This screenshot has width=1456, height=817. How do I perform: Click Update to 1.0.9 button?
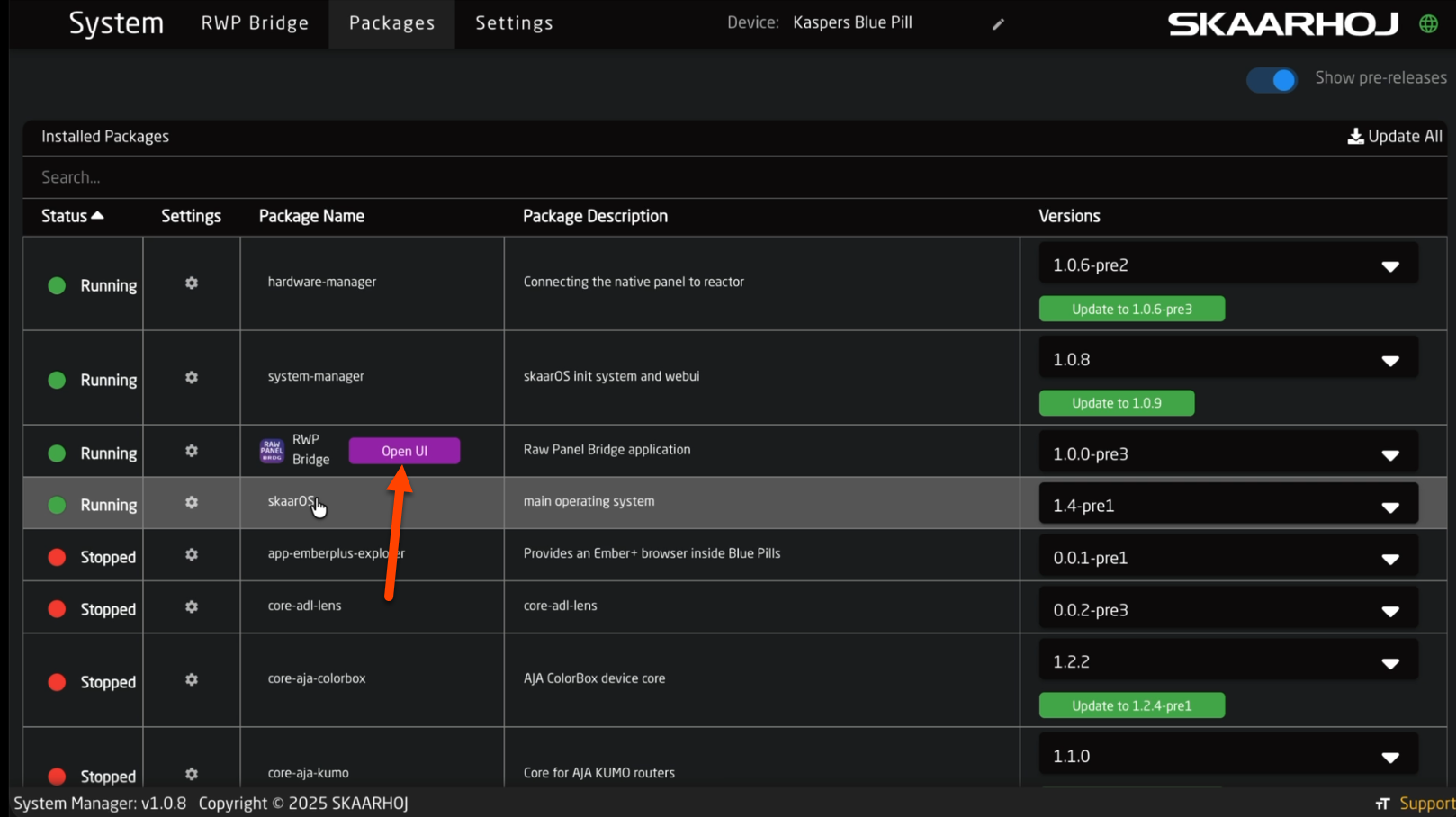1116,403
